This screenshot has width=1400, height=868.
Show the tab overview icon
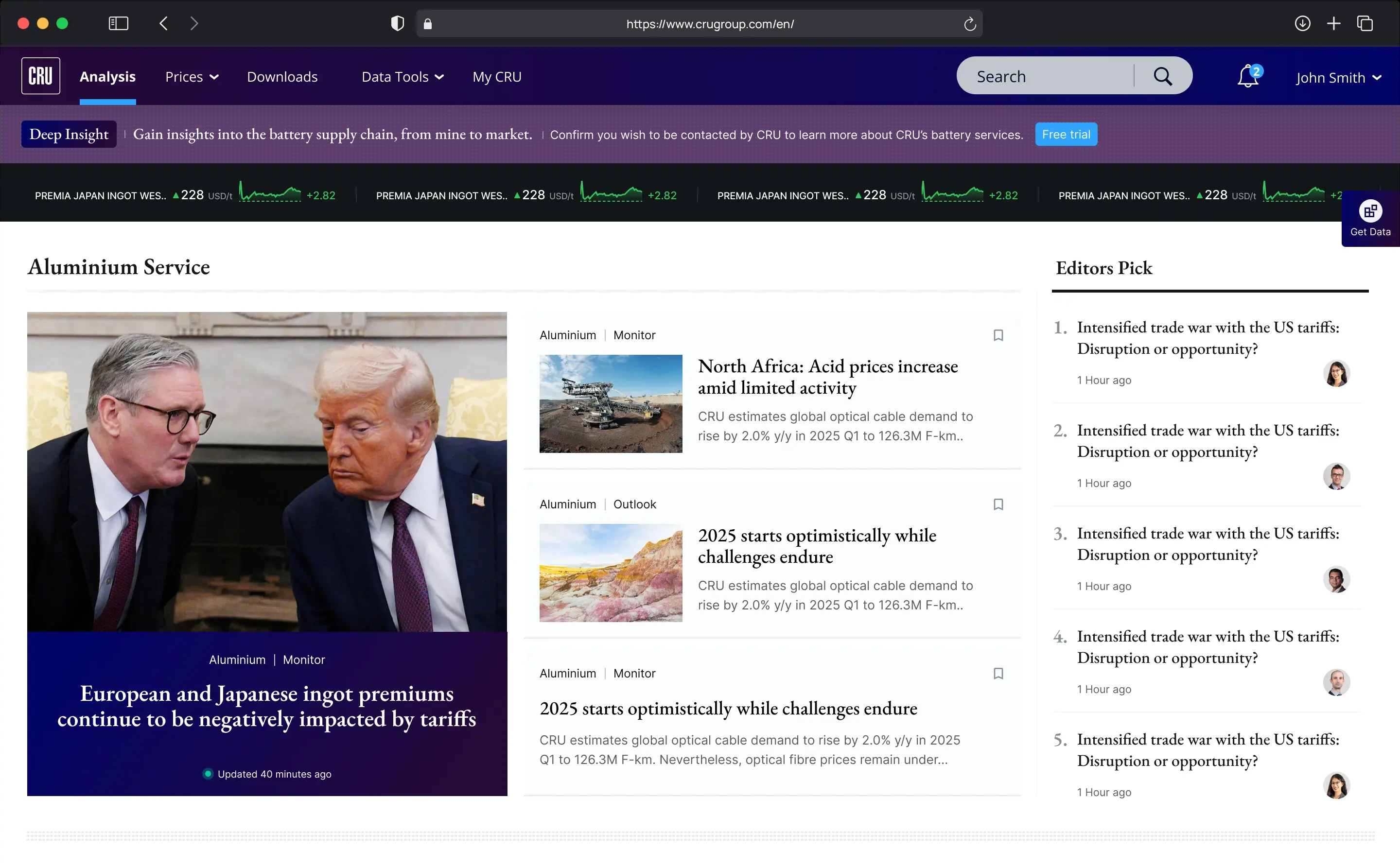(1365, 23)
